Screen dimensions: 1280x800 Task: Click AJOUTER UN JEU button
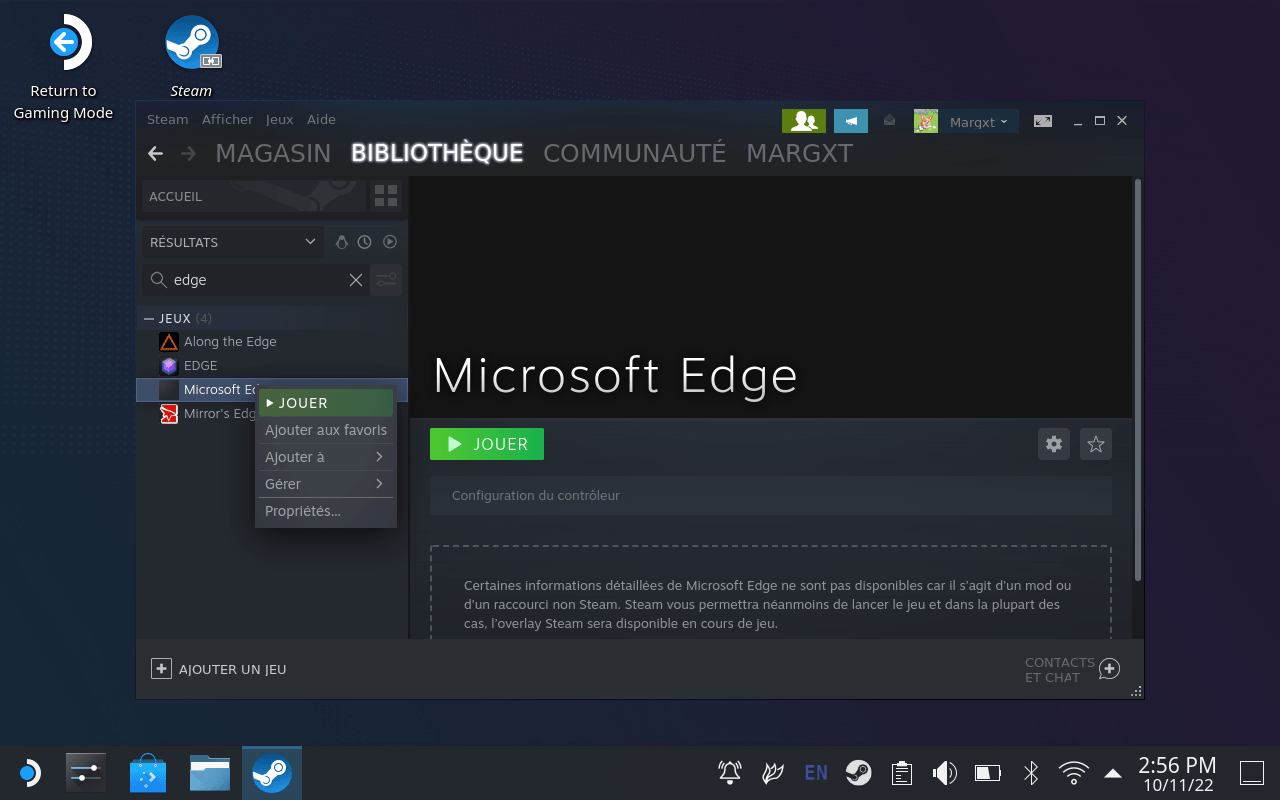tap(219, 669)
